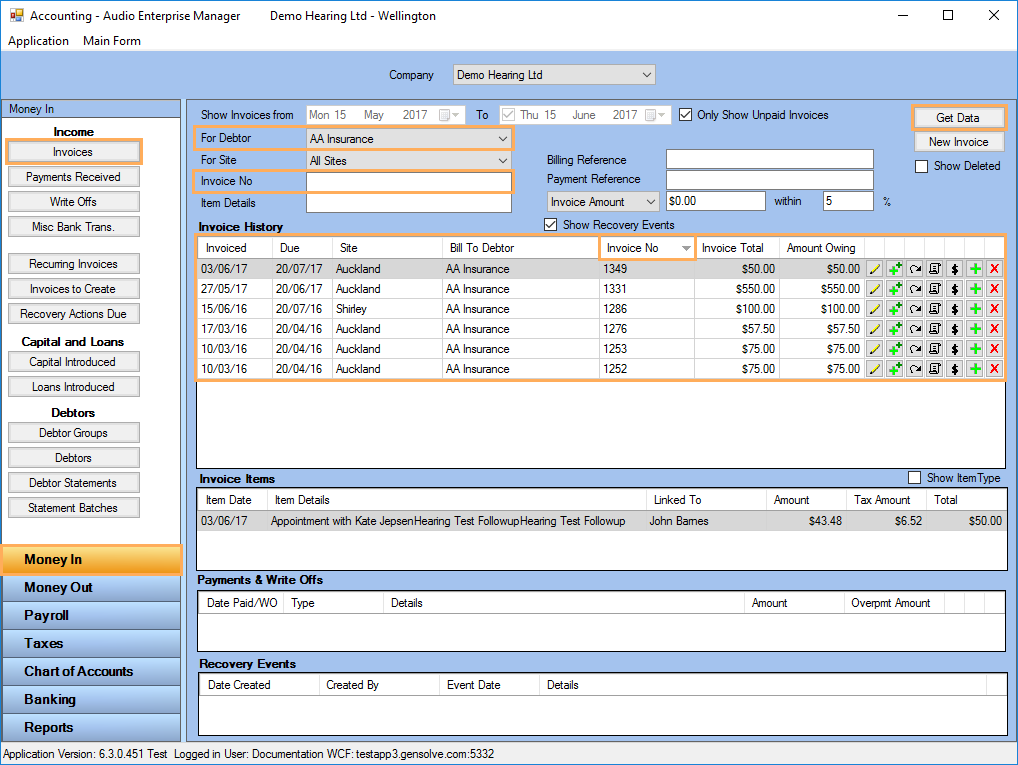Edit invoice 1276 with pencil icon
Image resolution: width=1018 pixels, height=765 pixels.
(875, 329)
